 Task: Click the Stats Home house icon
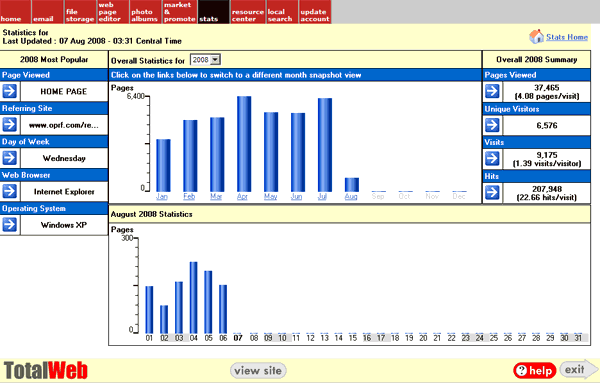pos(536,36)
